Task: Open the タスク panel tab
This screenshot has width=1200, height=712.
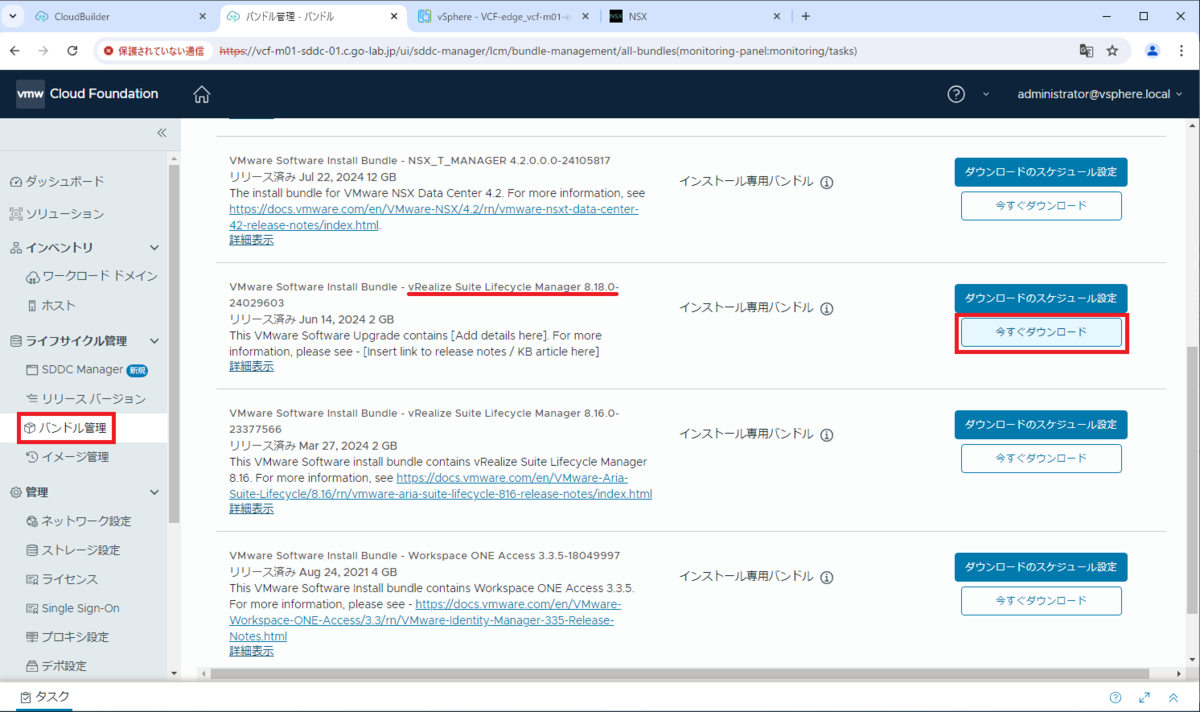Action: pos(44,697)
